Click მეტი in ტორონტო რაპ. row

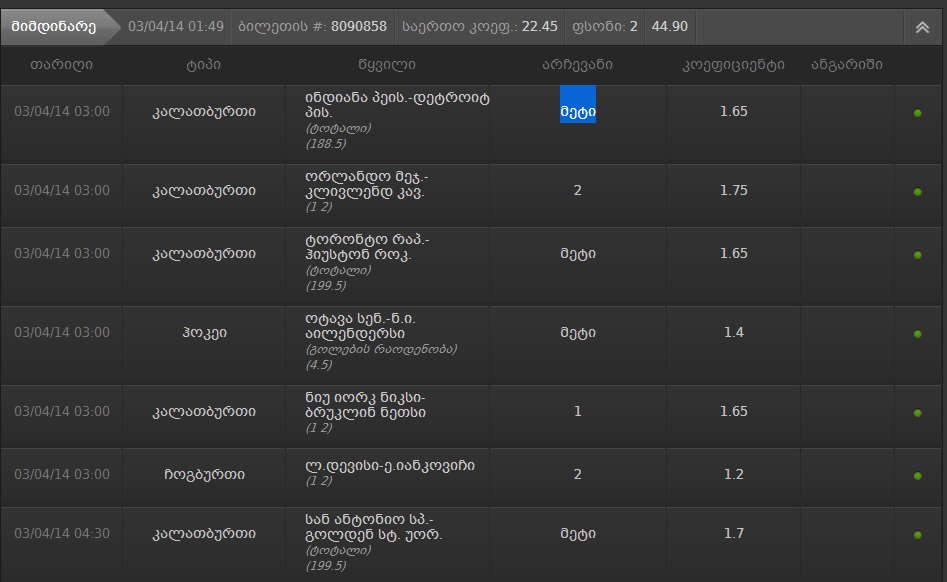click(578, 254)
